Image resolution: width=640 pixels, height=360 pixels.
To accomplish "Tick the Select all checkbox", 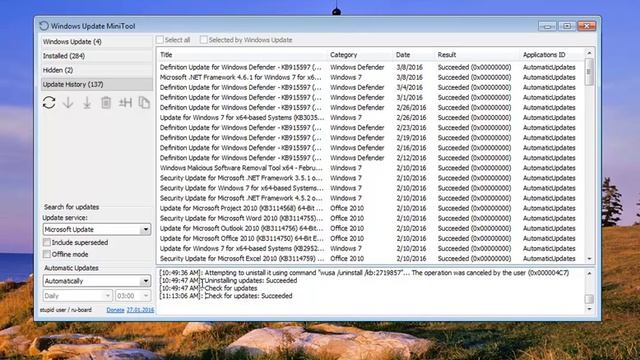I will coord(160,40).
